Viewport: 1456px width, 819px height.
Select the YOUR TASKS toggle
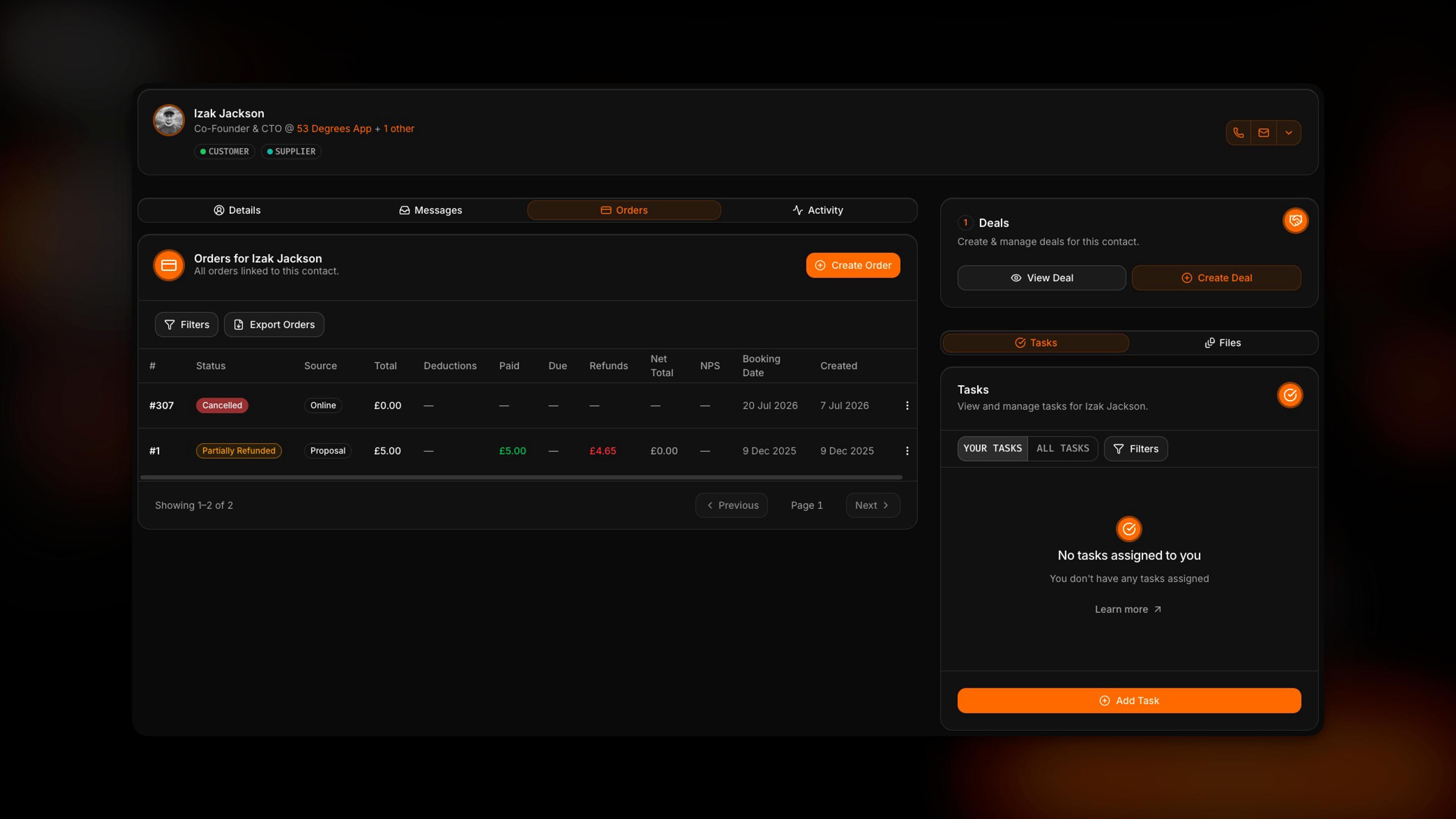point(993,449)
